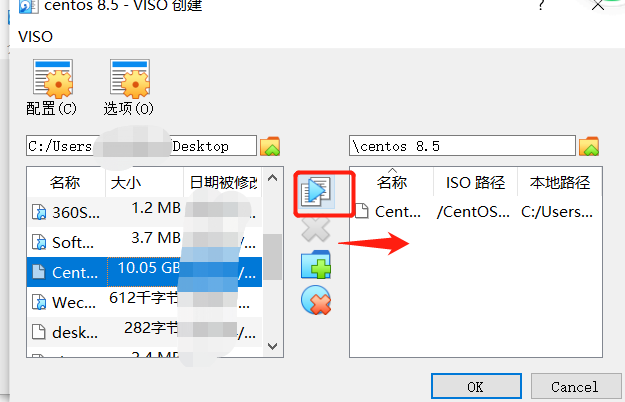This screenshot has width=625, height=402.
Task: Select the Soft... file row
Action: 144,242
